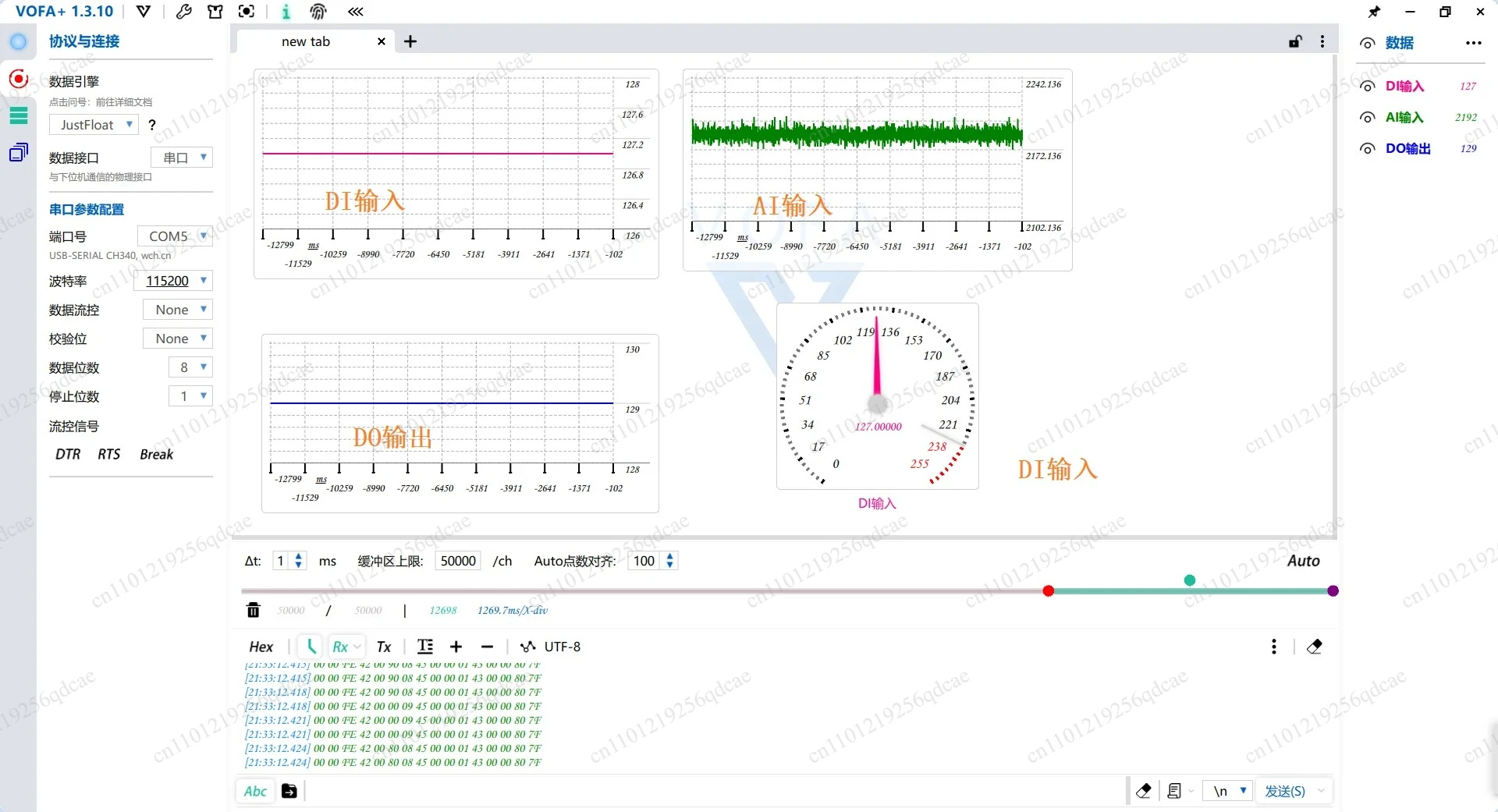1498x812 pixels.
Task: Click the eraser icon beside the Hex toolbar
Action: (x=1315, y=647)
